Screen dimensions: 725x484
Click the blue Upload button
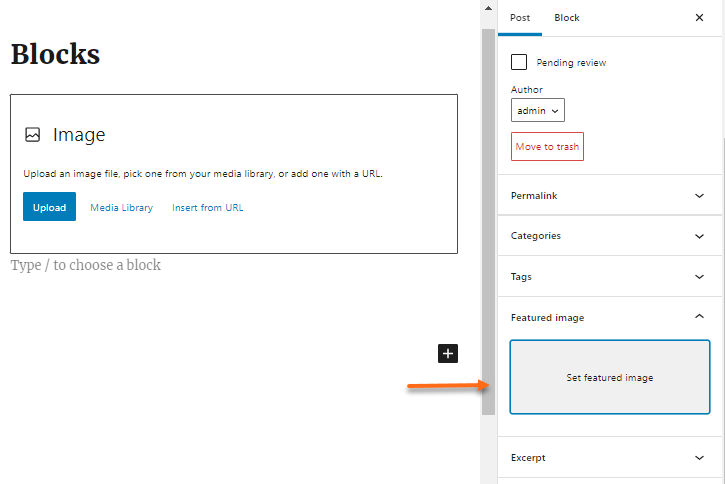[49, 208]
